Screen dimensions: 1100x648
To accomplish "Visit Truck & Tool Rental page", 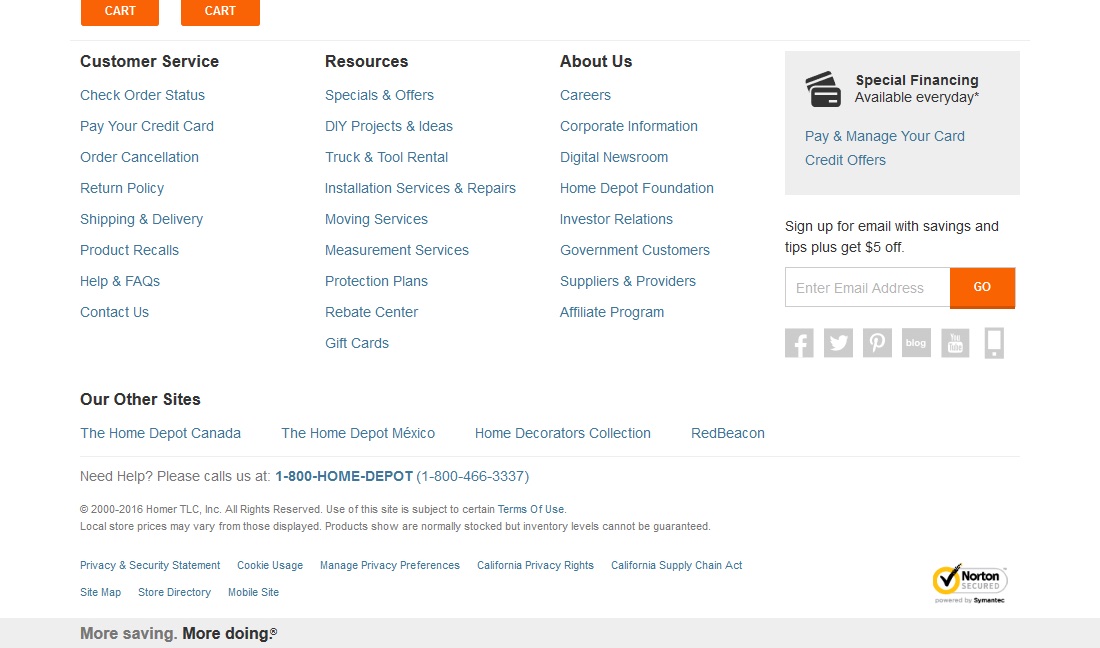I will pos(386,157).
